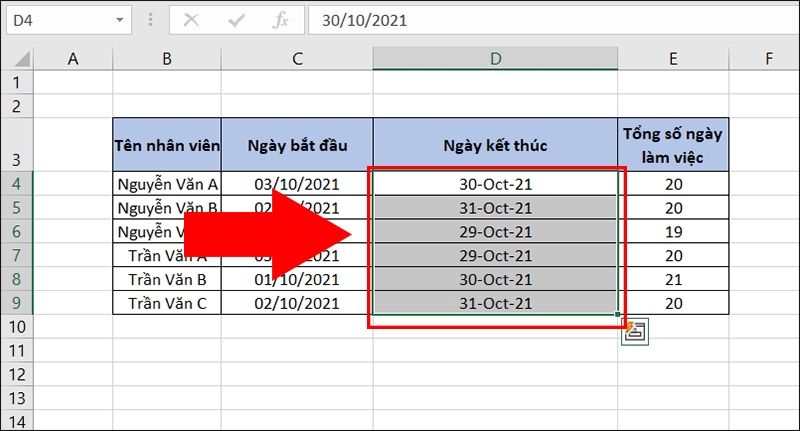This screenshot has width=800, height=431.
Task: Select column A header
Action: coord(73,59)
